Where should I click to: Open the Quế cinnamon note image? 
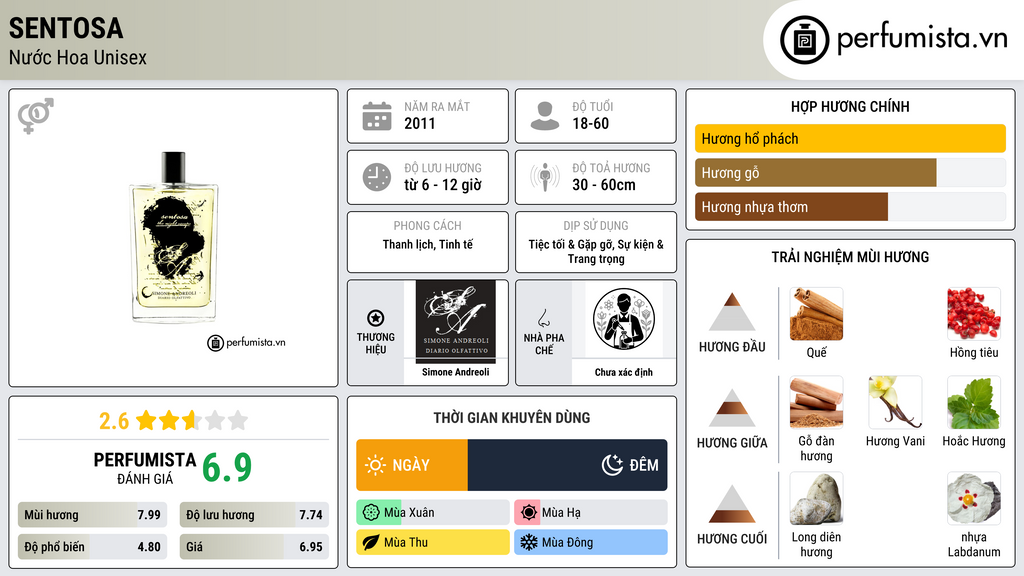816,314
